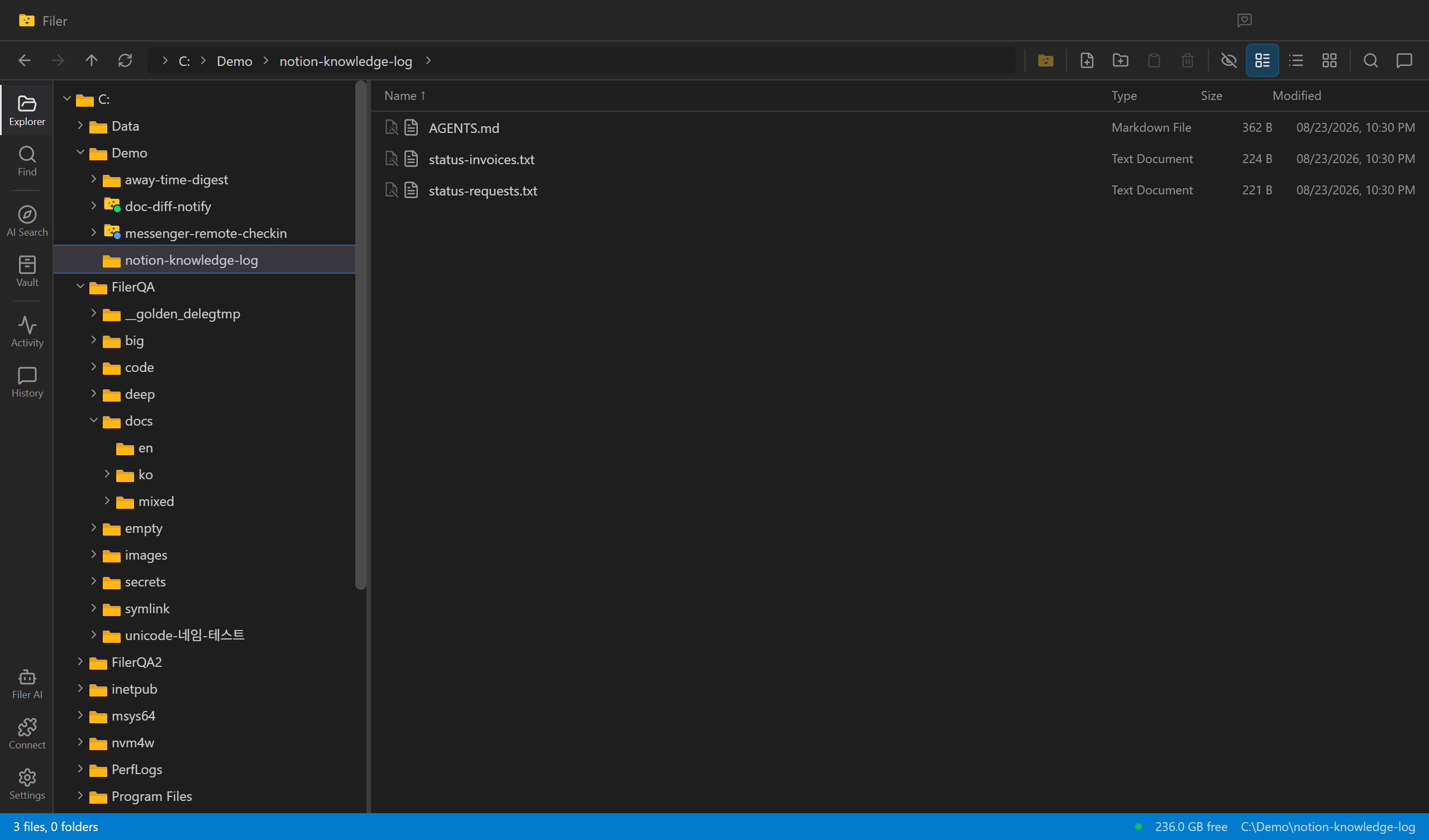The image size is (1429, 840).
Task: Open the chat bubble toolbar icon
Action: pos(1404,61)
